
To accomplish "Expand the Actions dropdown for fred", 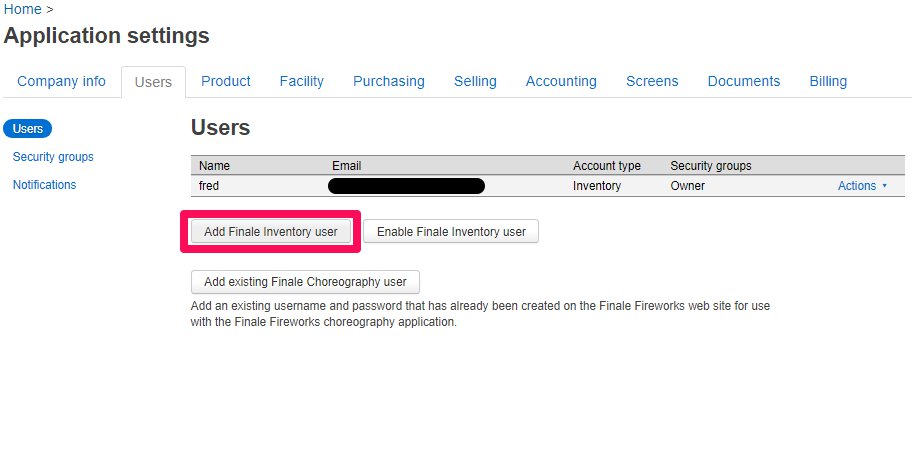I will [x=861, y=186].
